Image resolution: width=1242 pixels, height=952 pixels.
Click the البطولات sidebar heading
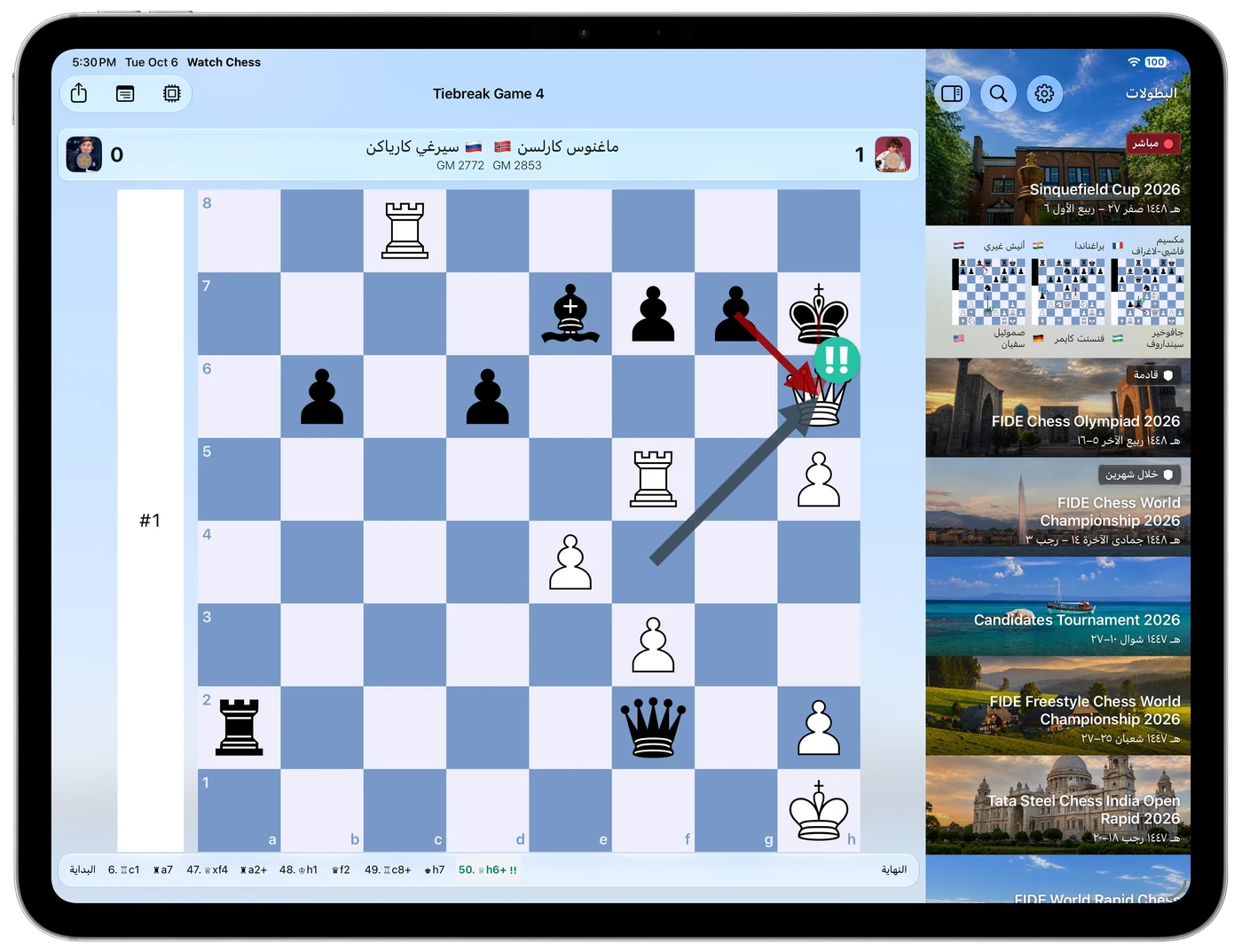(1152, 93)
